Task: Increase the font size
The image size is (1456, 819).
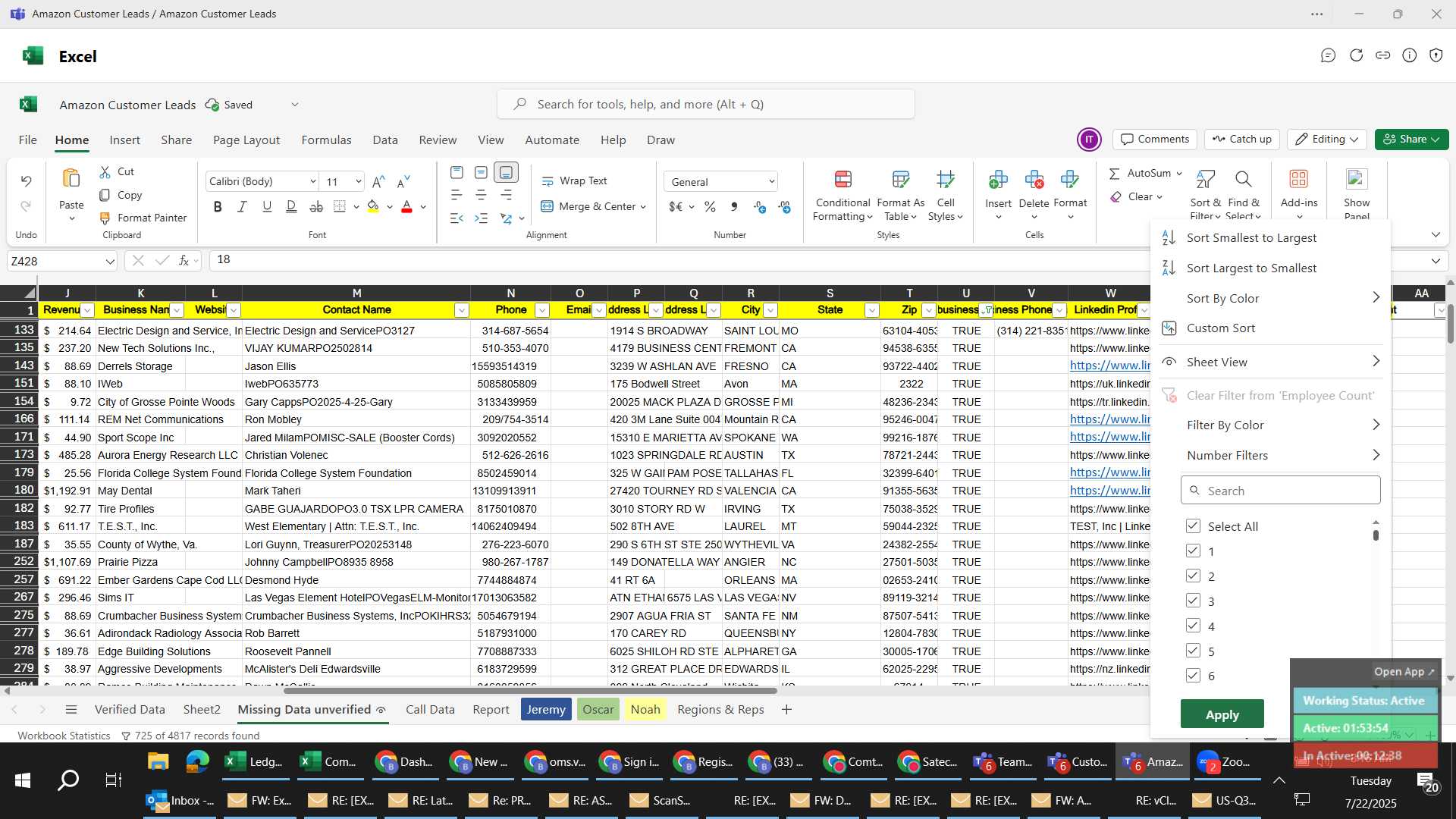Action: point(378,181)
